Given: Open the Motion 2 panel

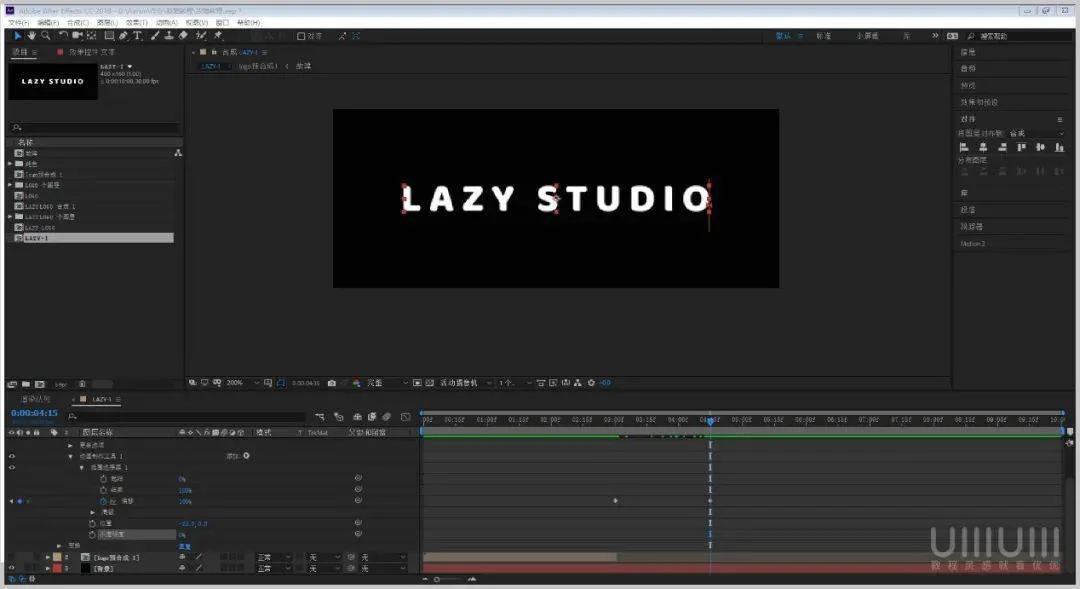Looking at the screenshot, I should (973, 244).
